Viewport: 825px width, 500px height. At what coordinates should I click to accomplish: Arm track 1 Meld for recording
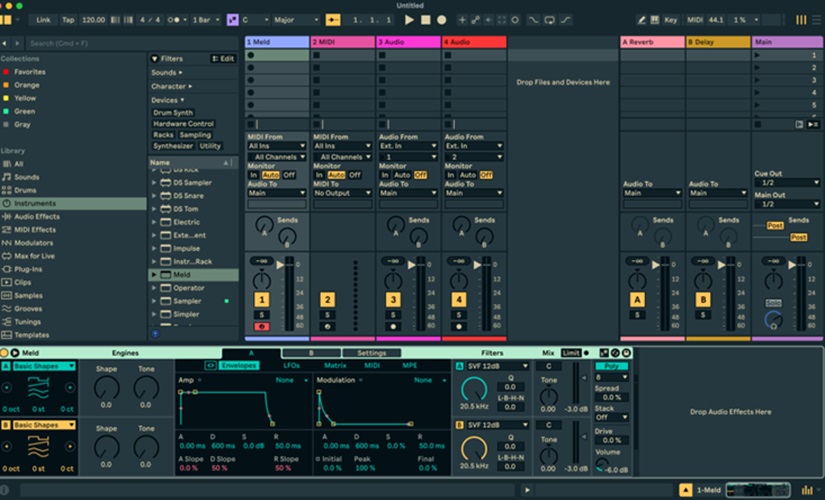(261, 327)
